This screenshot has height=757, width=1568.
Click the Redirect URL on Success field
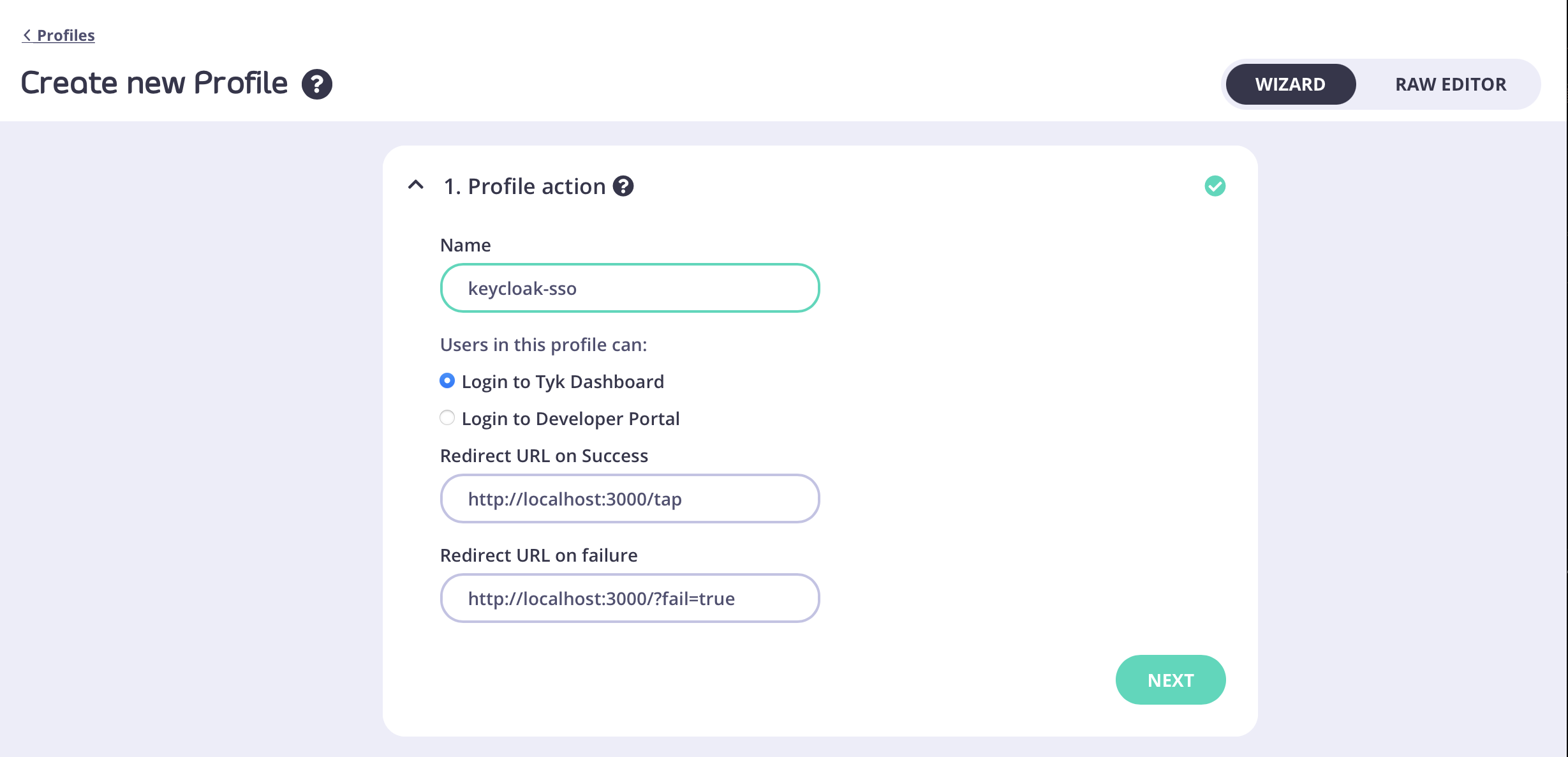pos(629,498)
